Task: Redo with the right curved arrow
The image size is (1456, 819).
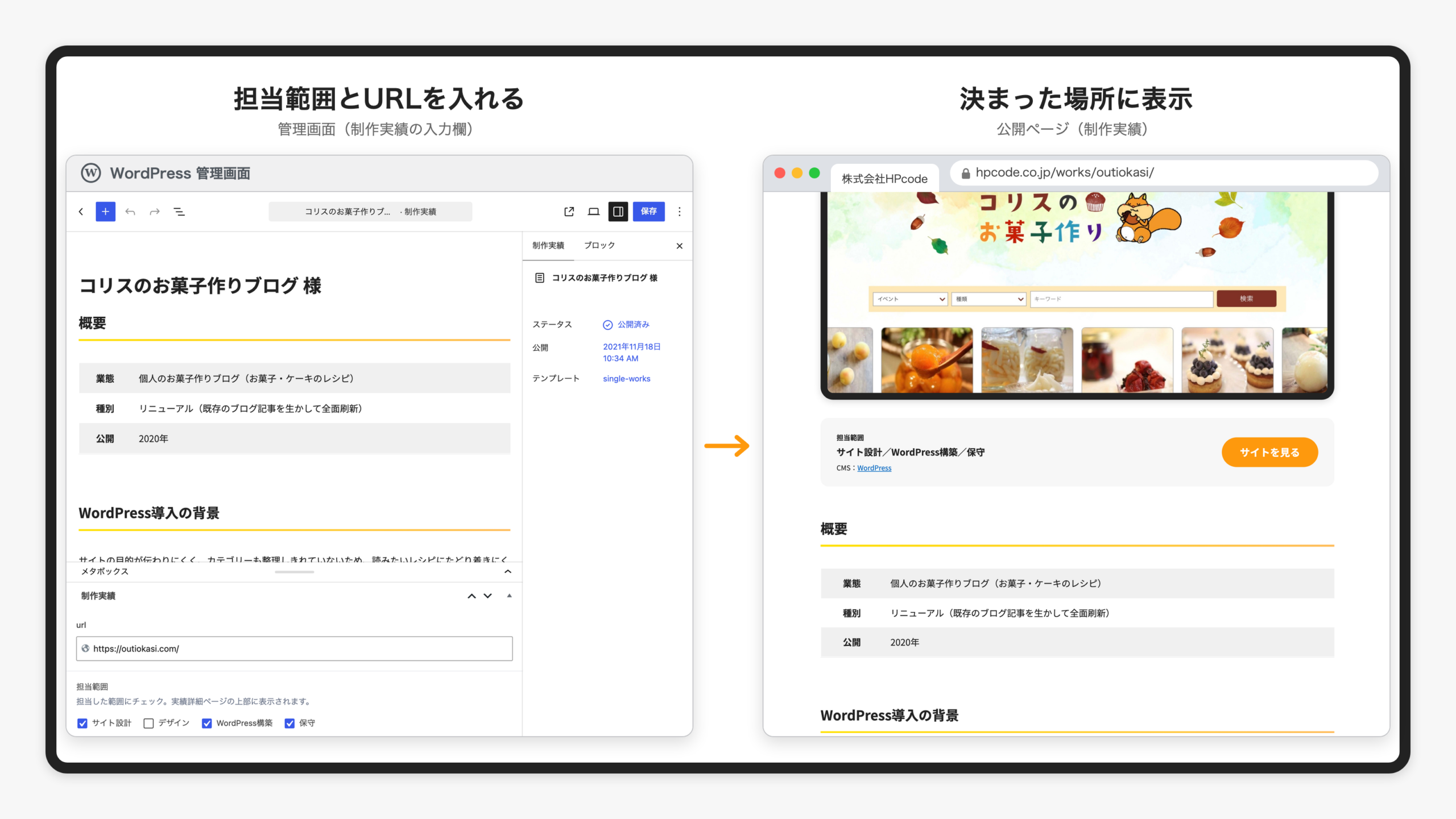Action: point(155,212)
